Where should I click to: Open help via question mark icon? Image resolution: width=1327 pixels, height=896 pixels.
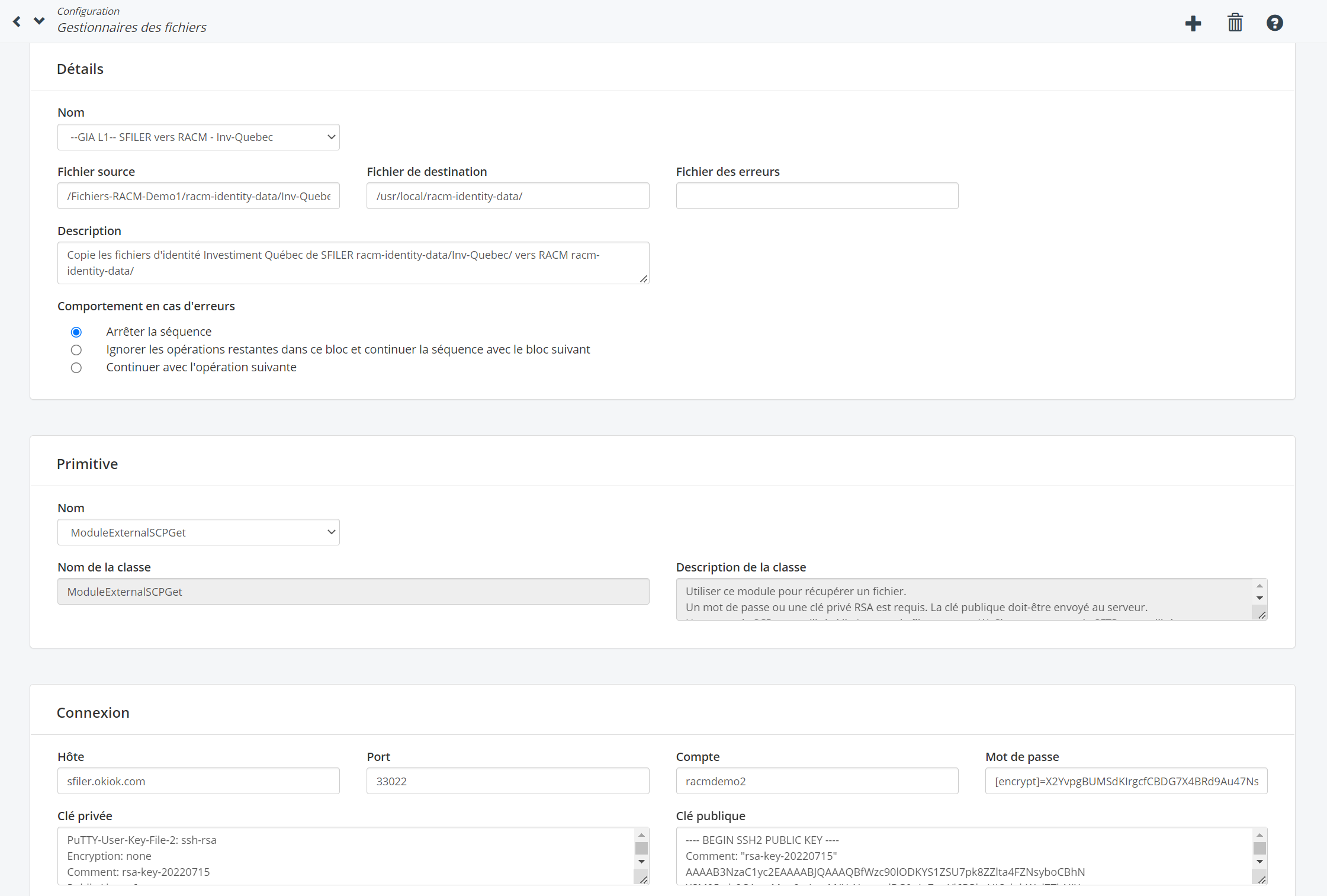1275,23
